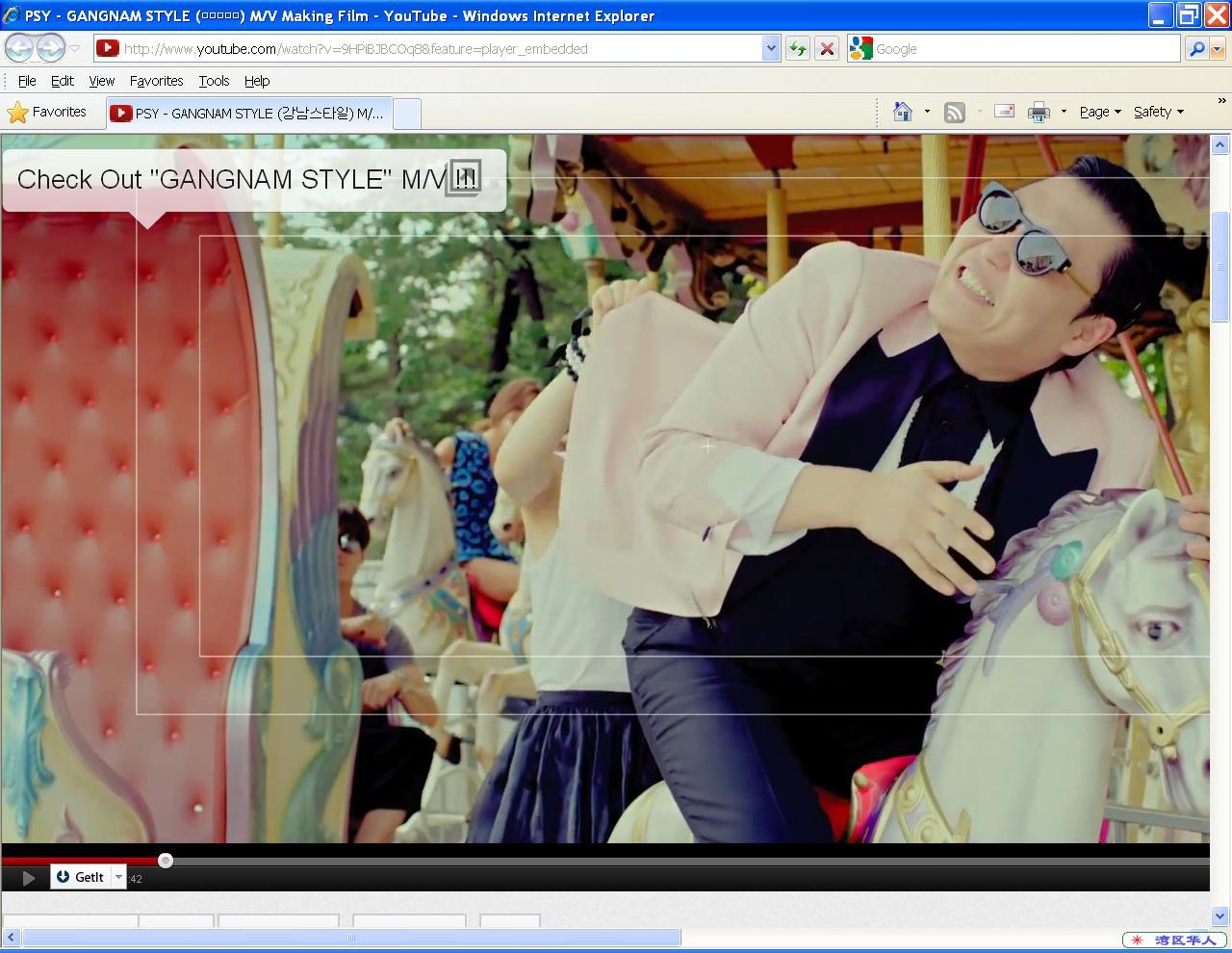Click the Print icon
This screenshot has height=953, width=1232.
pyautogui.click(x=1039, y=113)
